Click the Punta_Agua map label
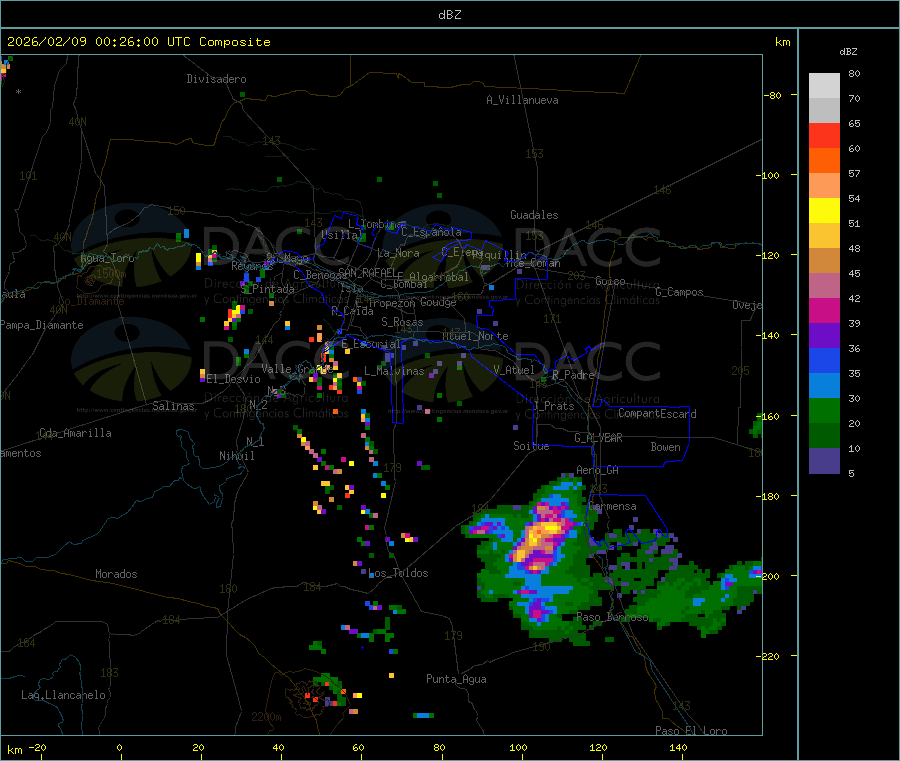This screenshot has height=761, width=900. pos(456,679)
